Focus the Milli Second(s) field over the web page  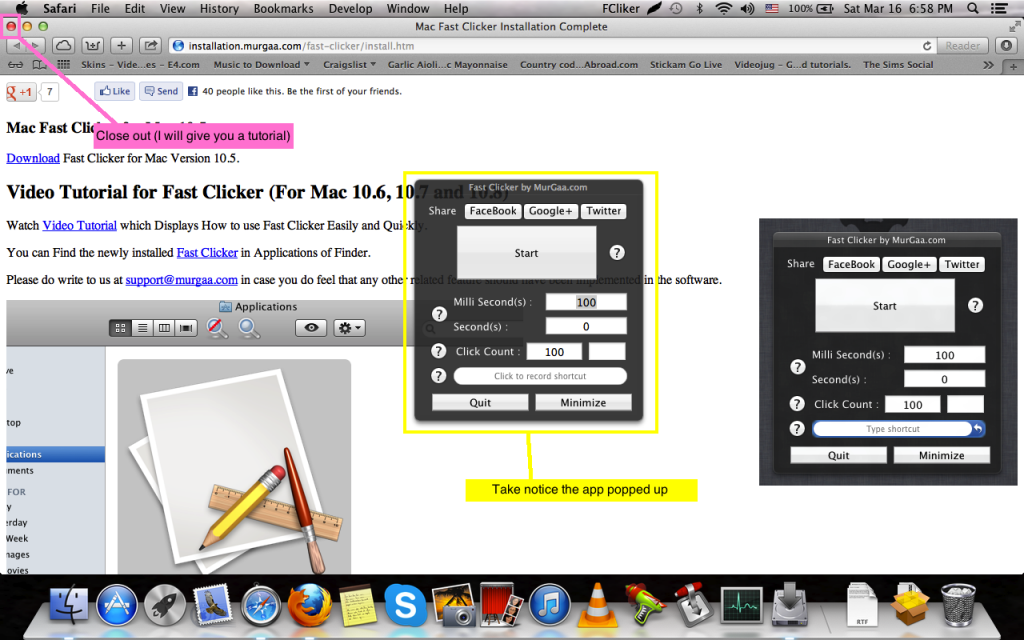point(586,302)
